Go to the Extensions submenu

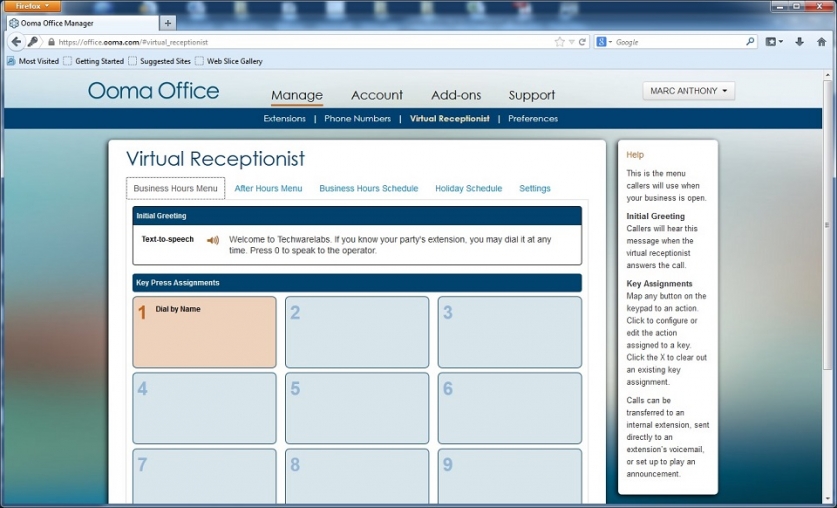[285, 118]
